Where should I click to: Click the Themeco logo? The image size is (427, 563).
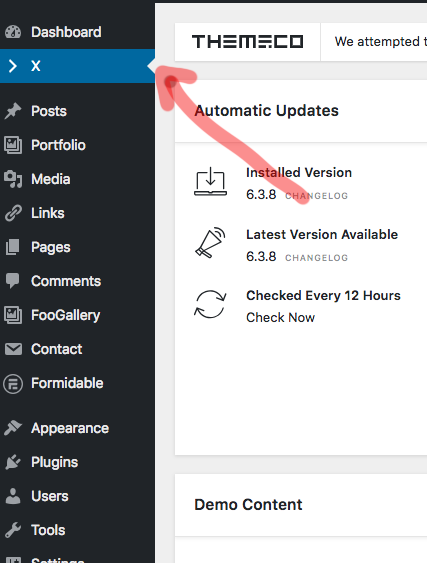tap(247, 42)
